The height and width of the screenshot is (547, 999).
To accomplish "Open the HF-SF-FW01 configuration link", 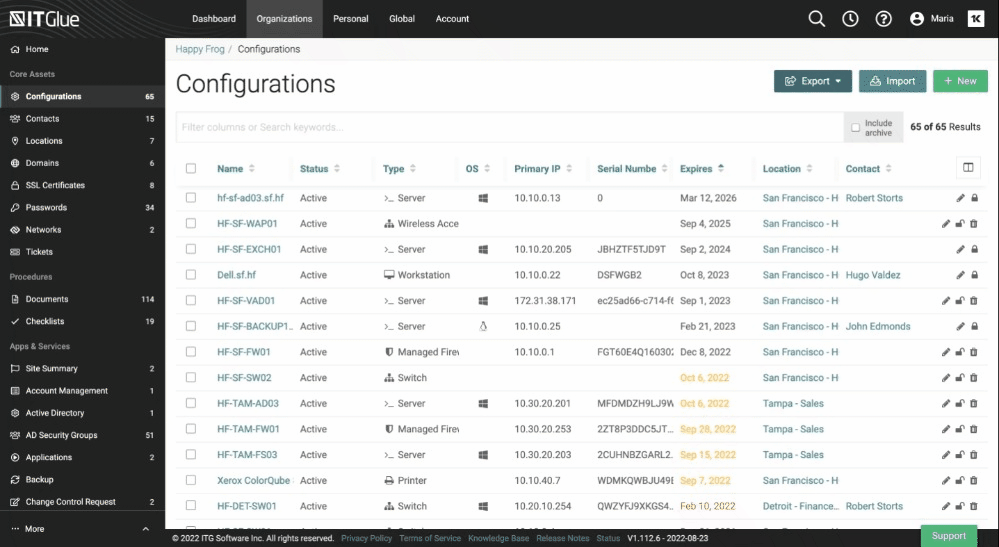I will (244, 352).
